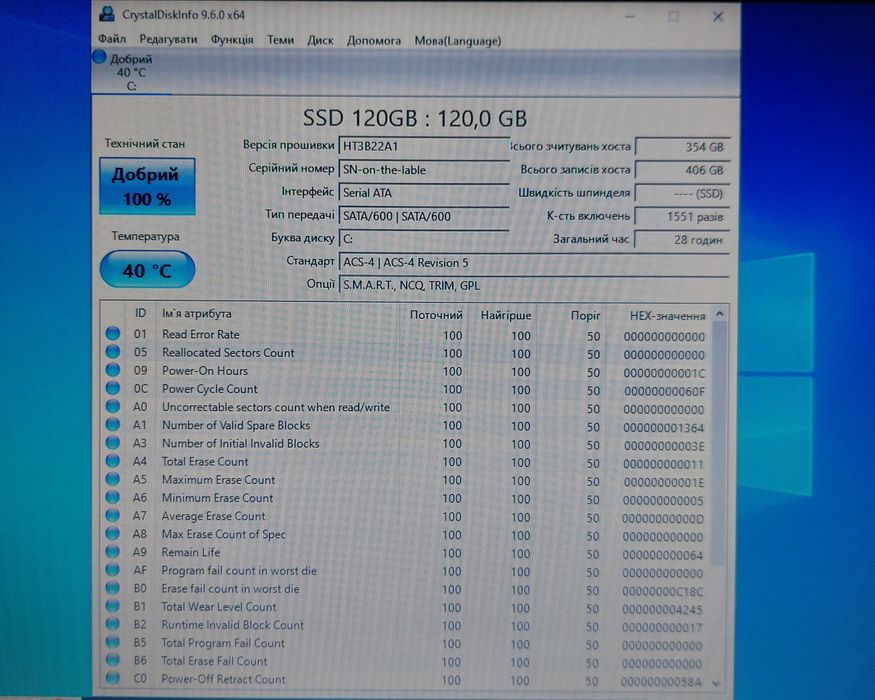Screen dimensions: 875x700
Task: Click the CrystalDiskInfo app icon in title bar
Action: pyautogui.click(x=107, y=15)
